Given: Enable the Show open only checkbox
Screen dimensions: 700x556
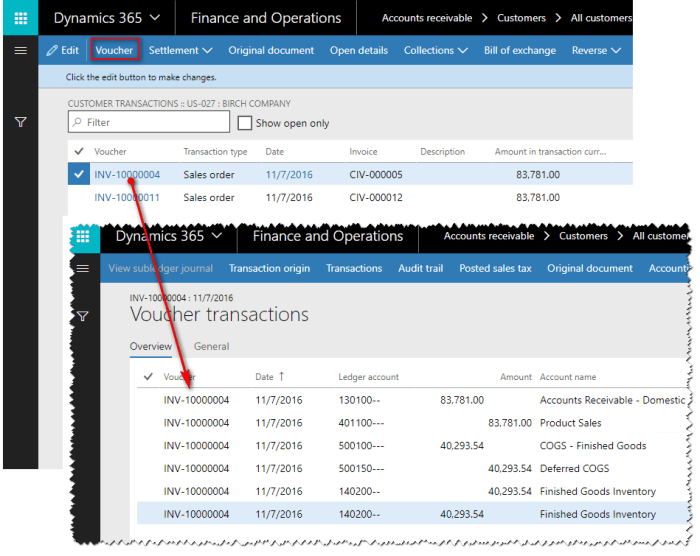Looking at the screenshot, I should coord(244,123).
